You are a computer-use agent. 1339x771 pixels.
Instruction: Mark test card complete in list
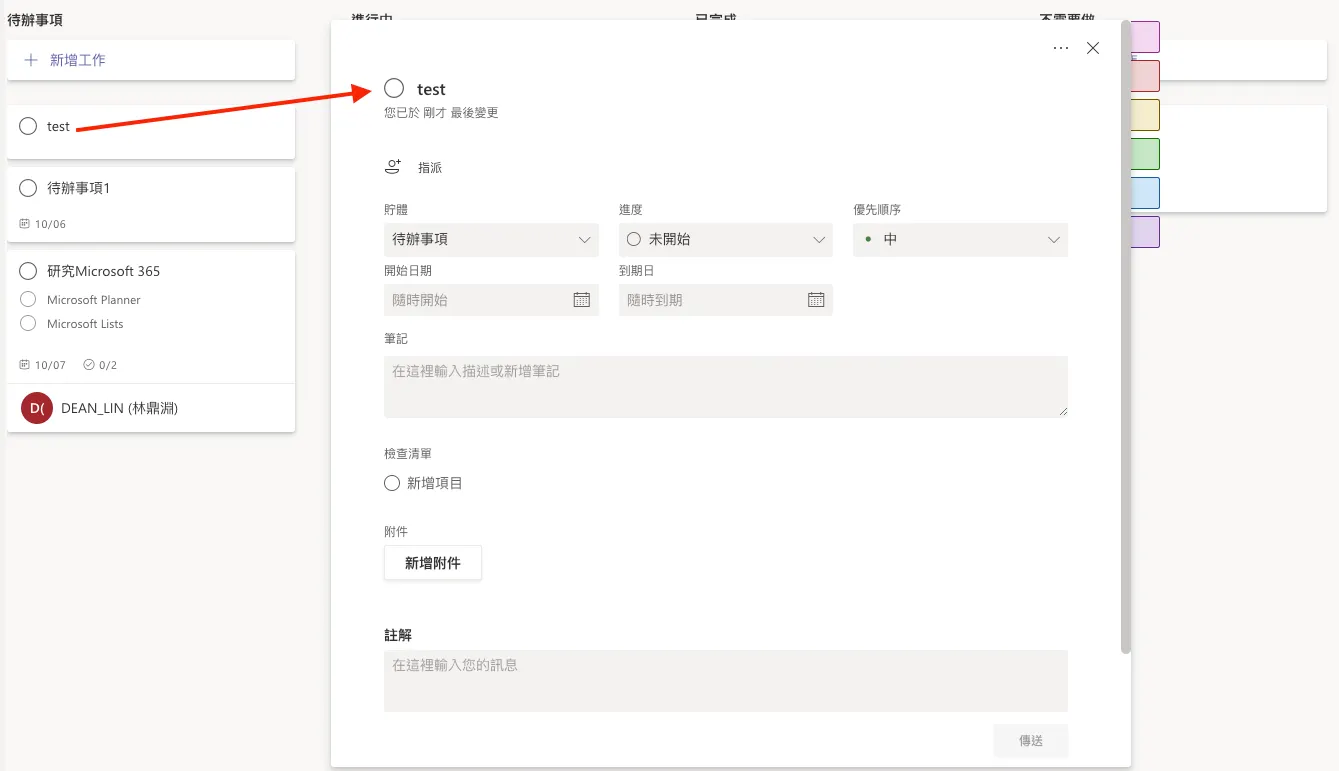click(x=28, y=126)
